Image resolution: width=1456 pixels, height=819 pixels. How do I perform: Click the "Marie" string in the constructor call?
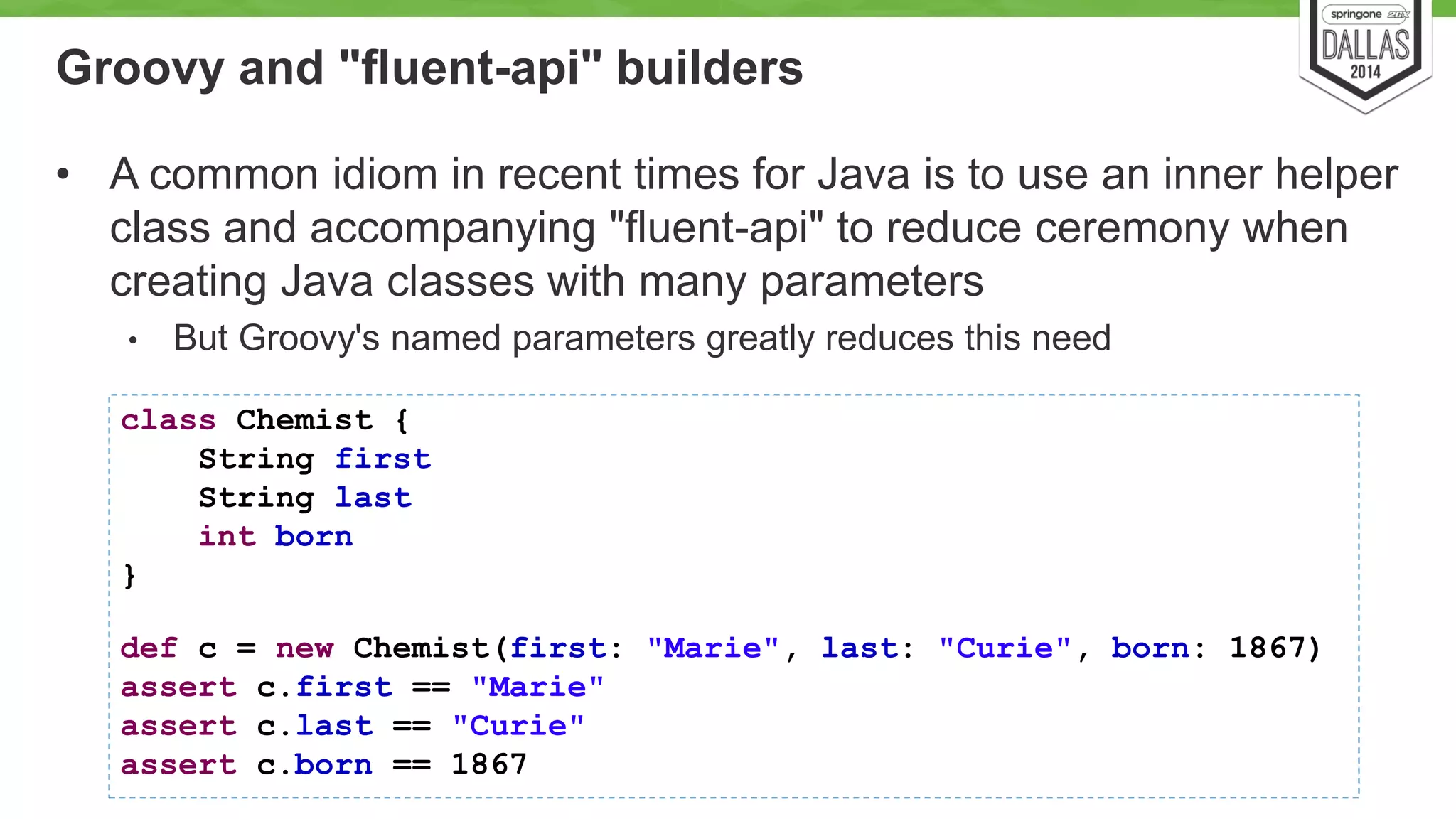712,648
